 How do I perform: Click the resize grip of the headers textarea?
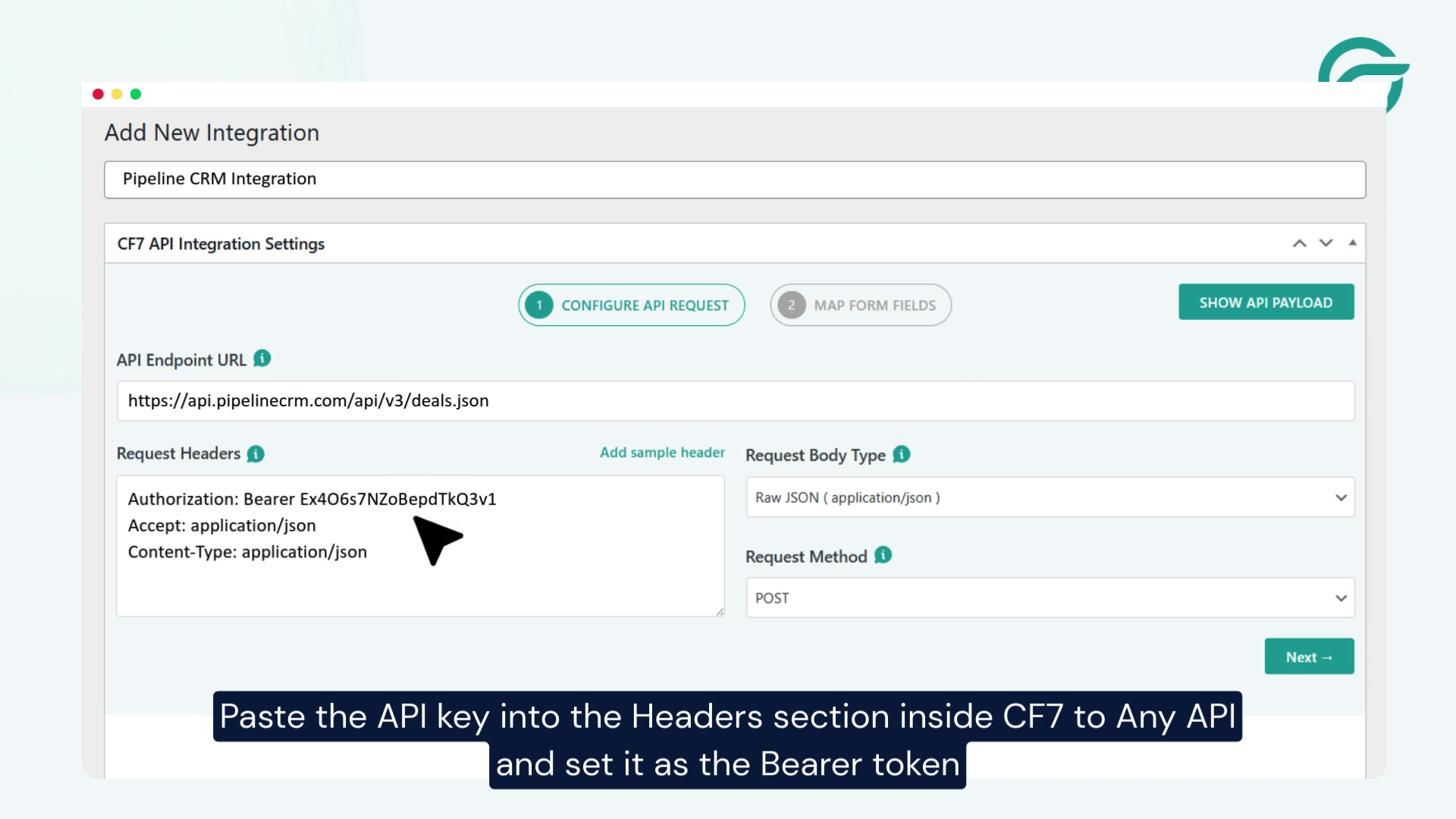click(719, 611)
